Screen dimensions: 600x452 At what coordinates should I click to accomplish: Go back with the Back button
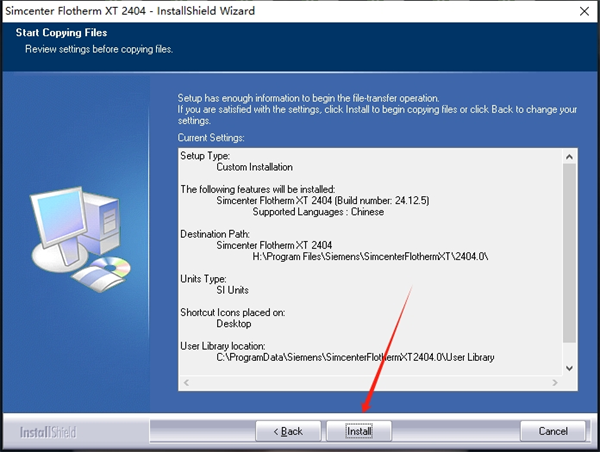(288, 431)
